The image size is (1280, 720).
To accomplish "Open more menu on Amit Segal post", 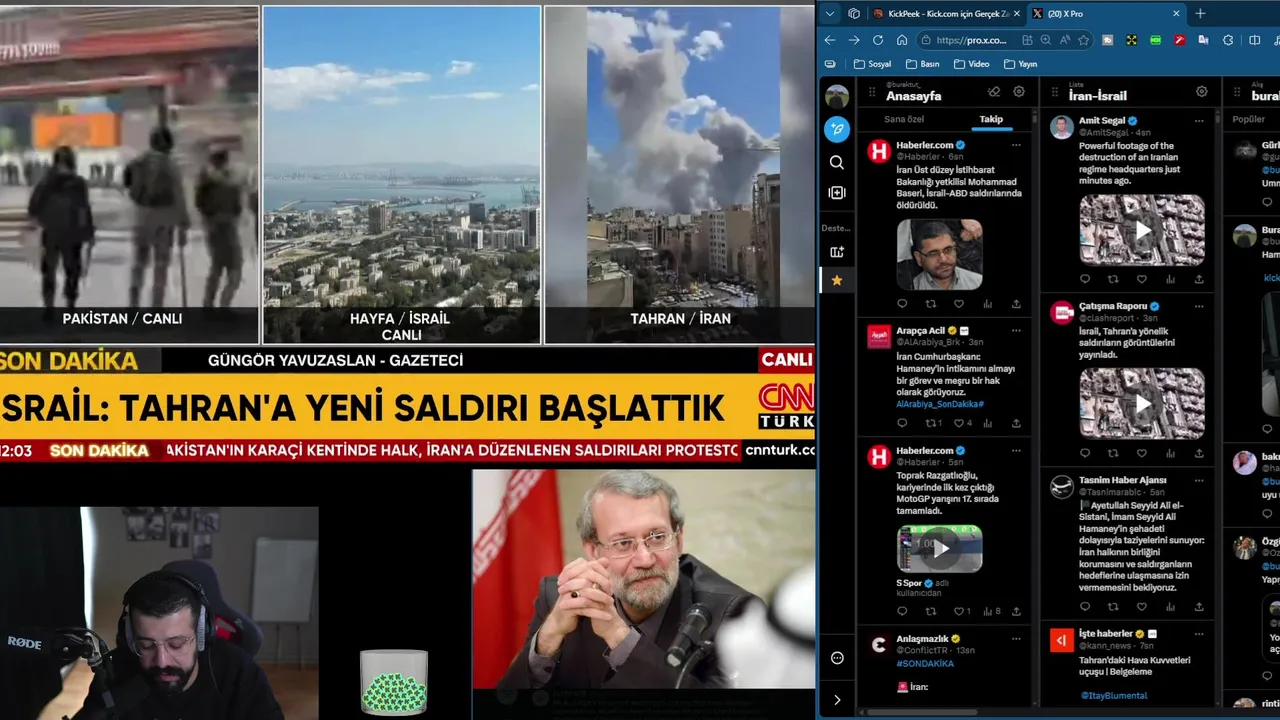I will tap(1199, 121).
